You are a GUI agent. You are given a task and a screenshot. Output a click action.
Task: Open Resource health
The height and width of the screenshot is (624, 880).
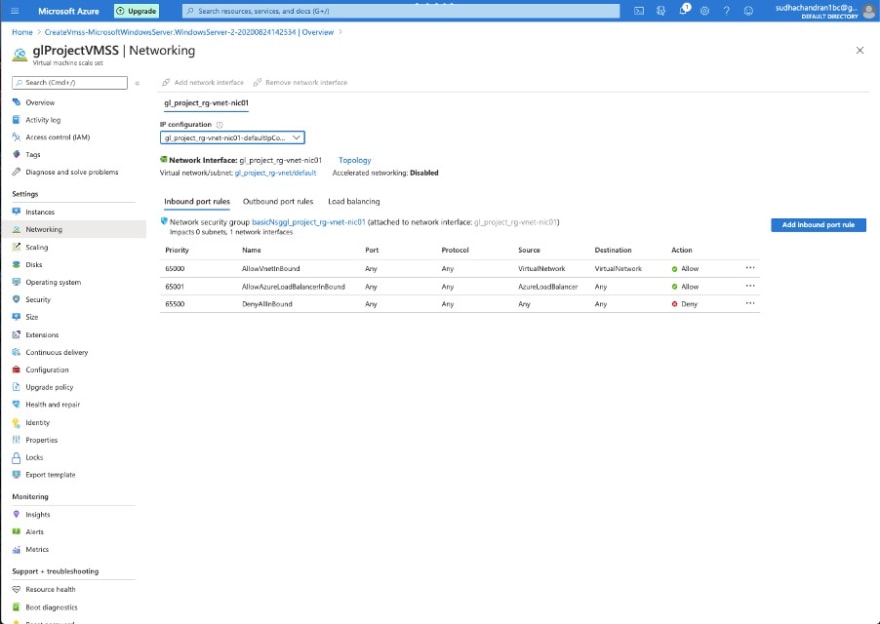[x=50, y=589]
